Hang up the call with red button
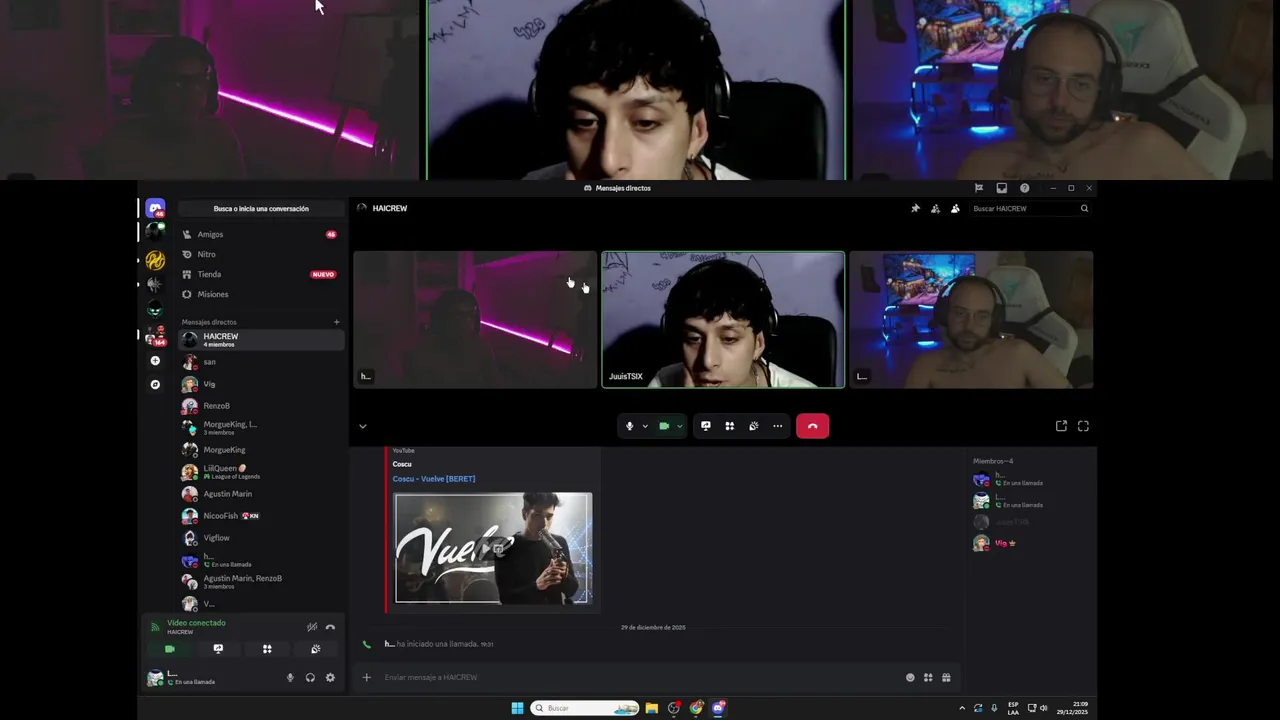 coord(812,426)
